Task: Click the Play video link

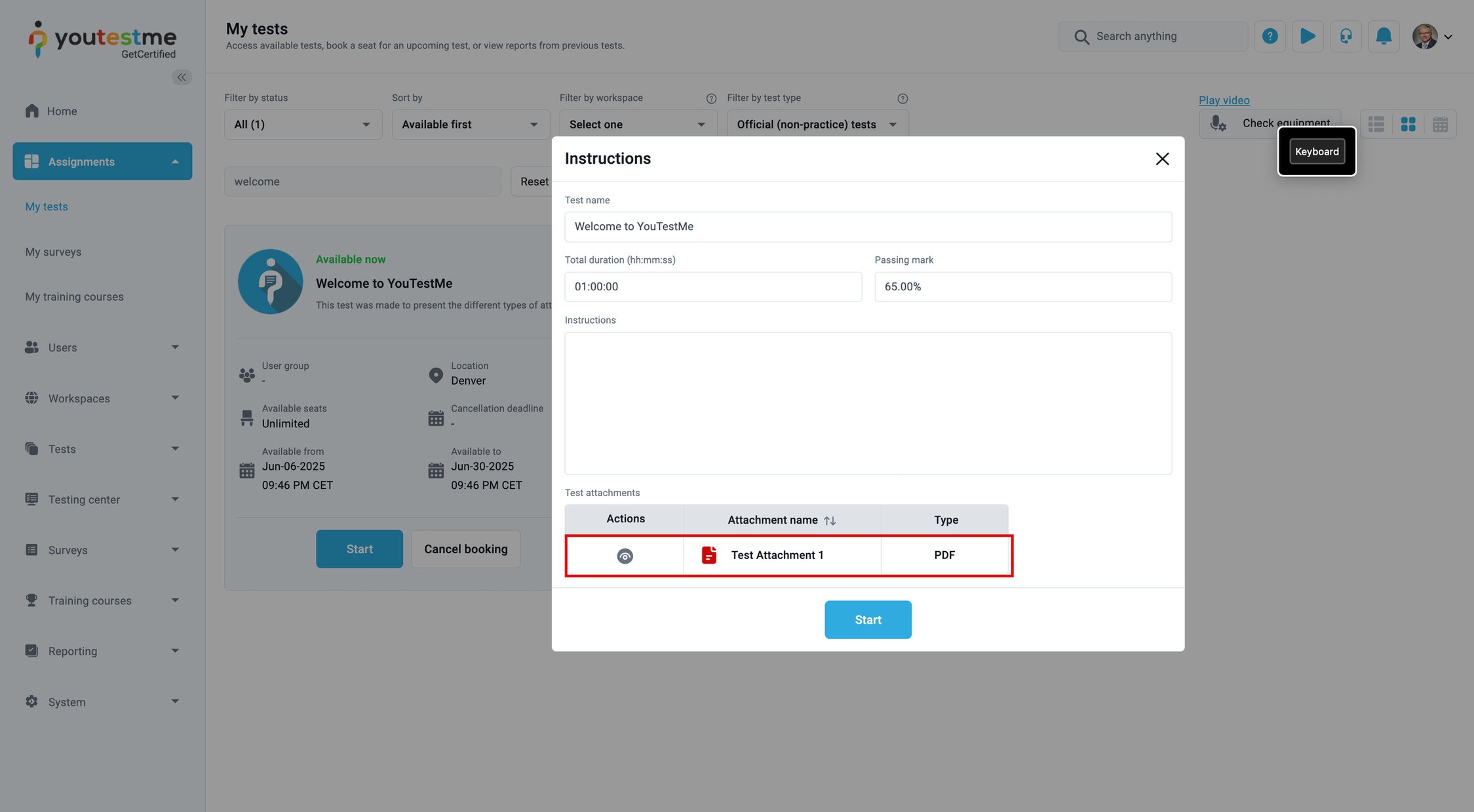Action: tap(1224, 100)
